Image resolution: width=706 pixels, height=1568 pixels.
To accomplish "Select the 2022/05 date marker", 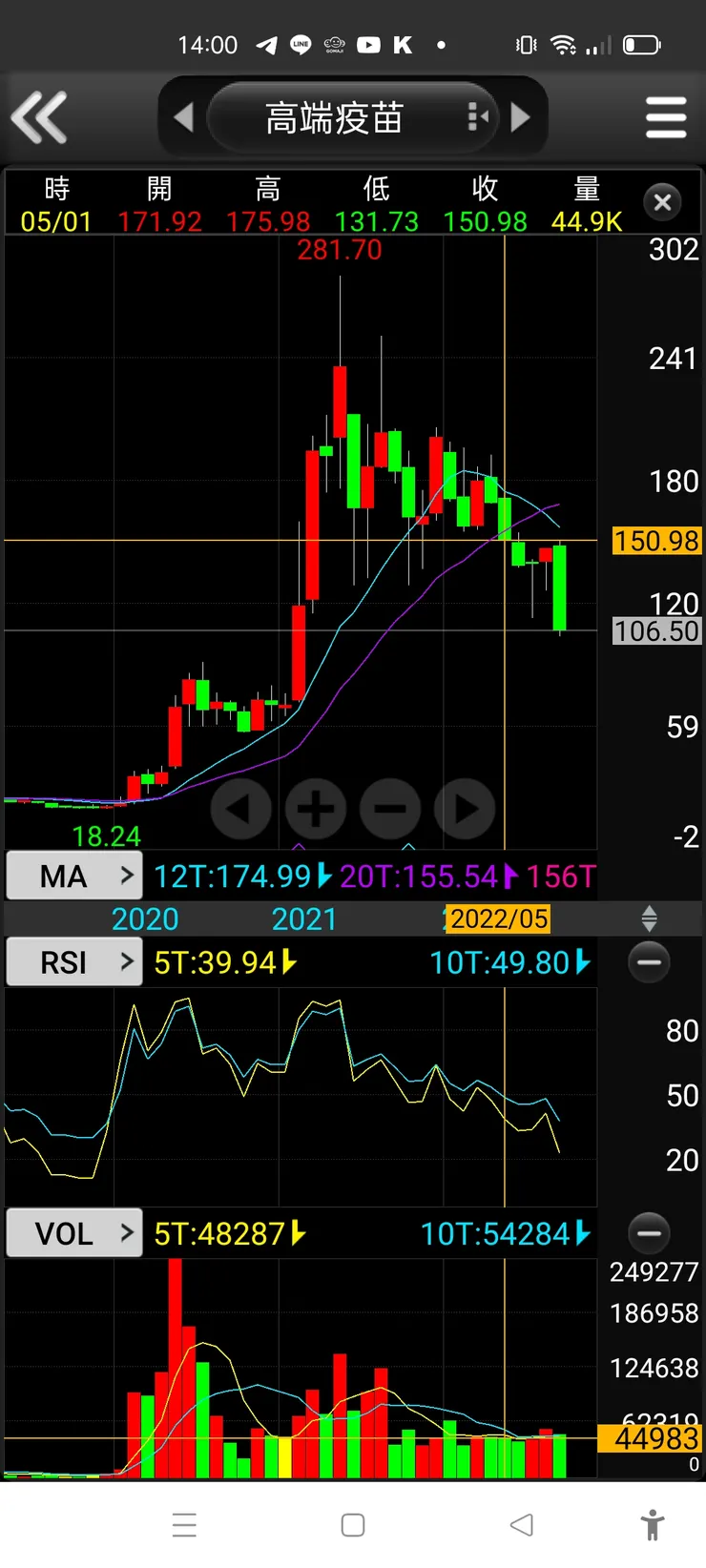I will coord(499,918).
